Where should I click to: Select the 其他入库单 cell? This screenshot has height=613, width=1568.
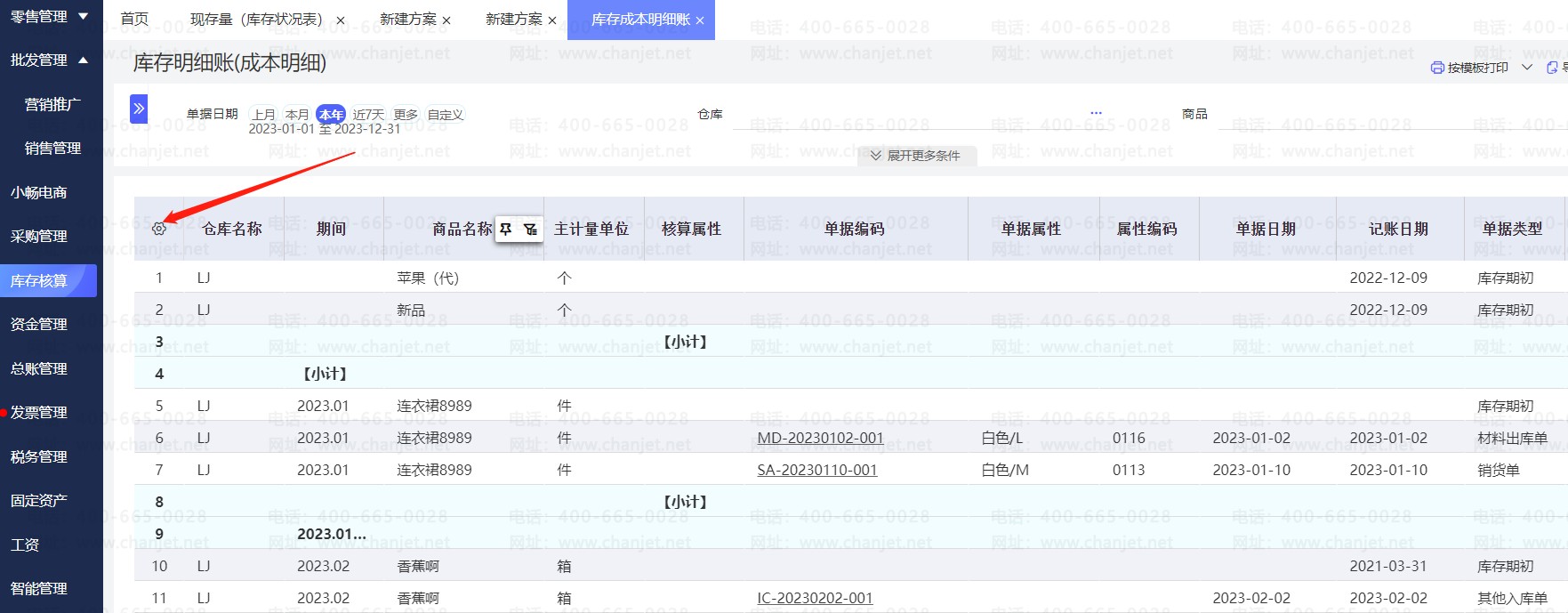pos(1513,598)
